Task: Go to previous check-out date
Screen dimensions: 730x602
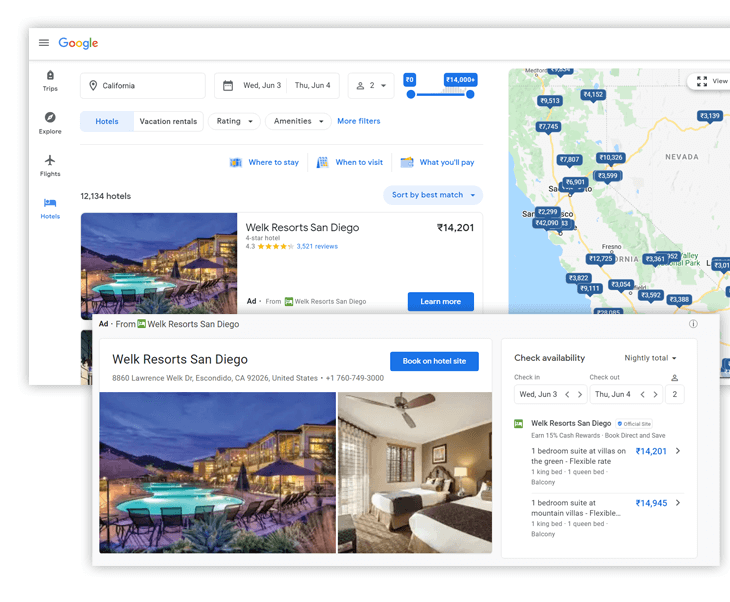Action: tap(642, 394)
